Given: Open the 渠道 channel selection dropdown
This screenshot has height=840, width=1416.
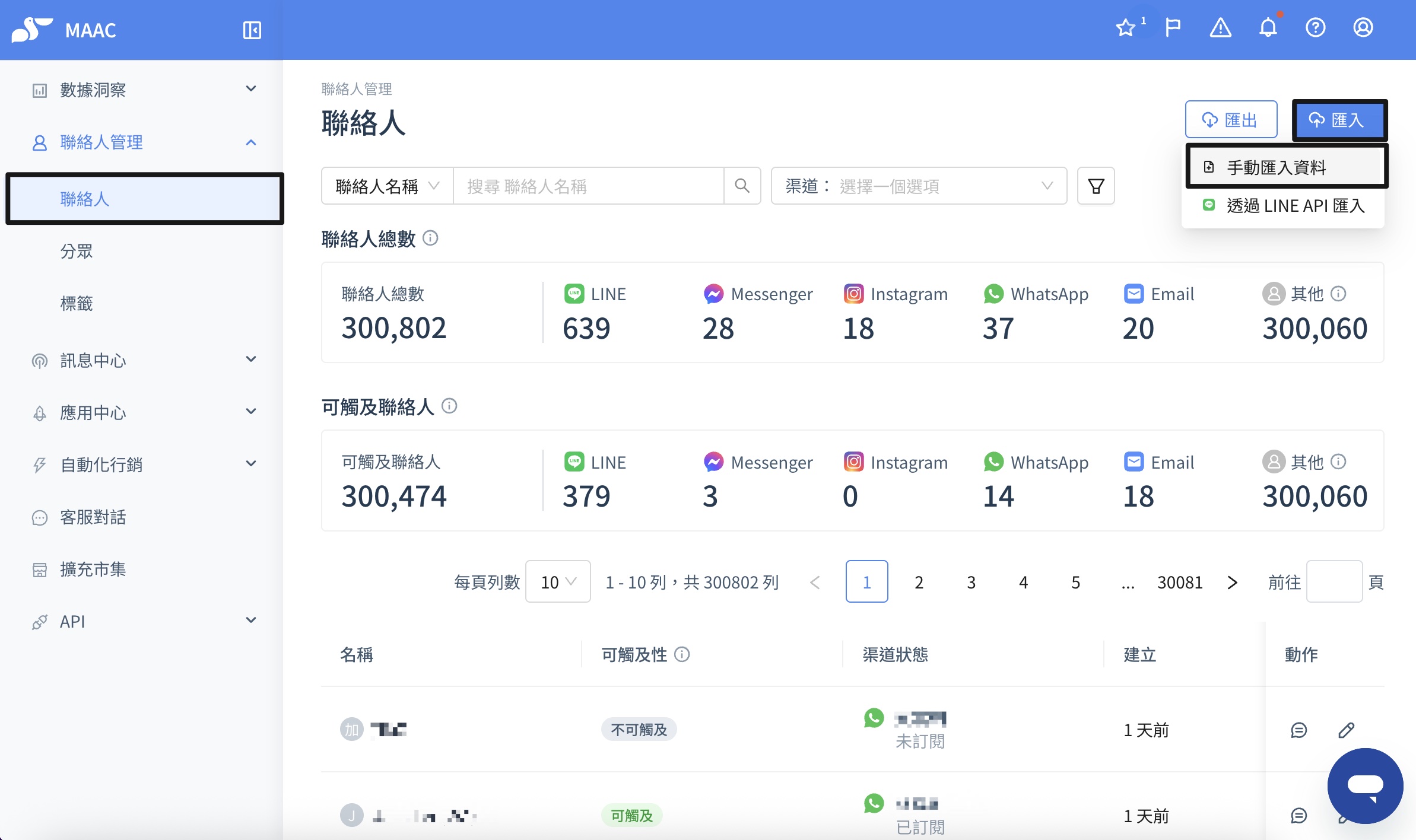Looking at the screenshot, I should [x=919, y=186].
